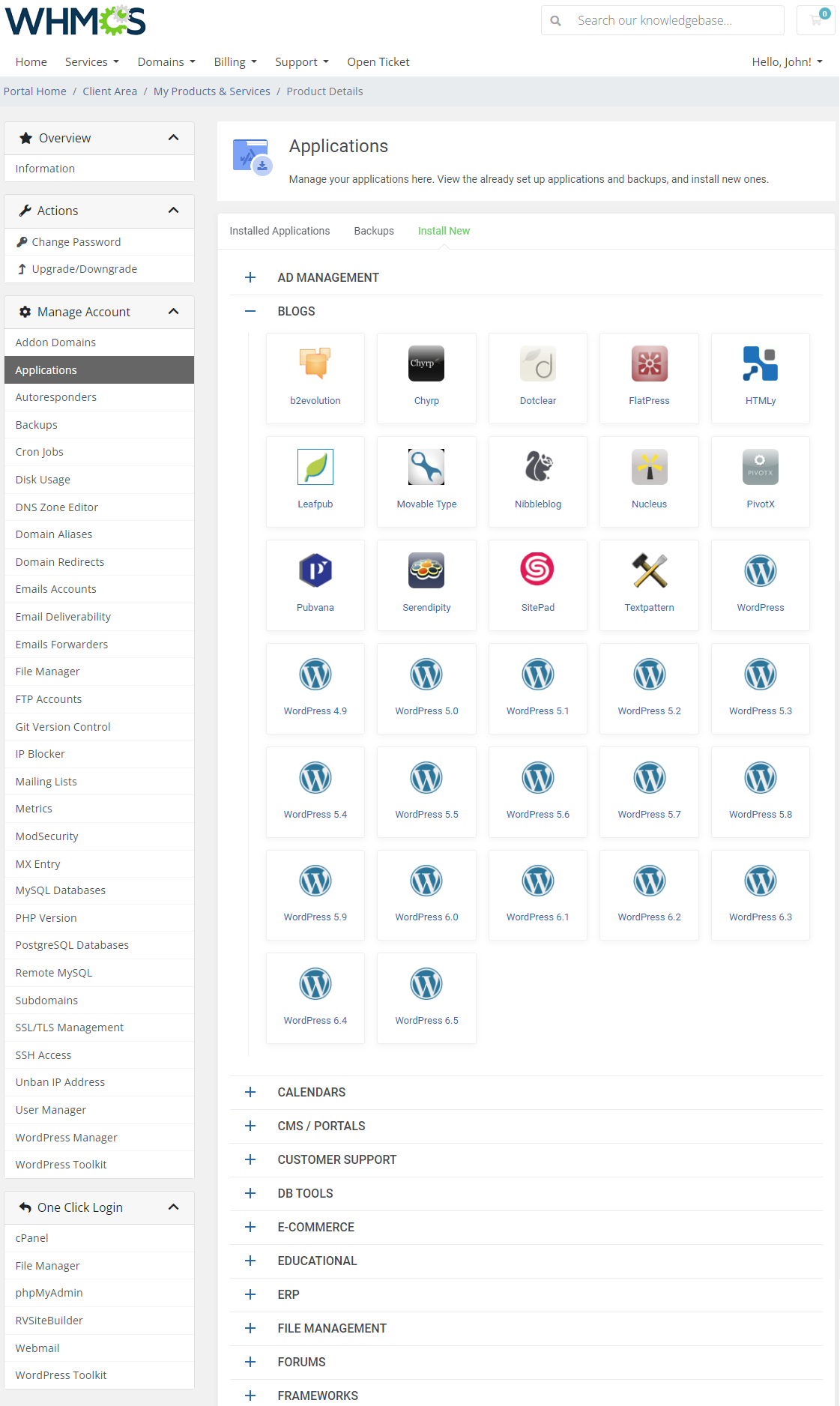Select the Install New tab

[444, 231]
